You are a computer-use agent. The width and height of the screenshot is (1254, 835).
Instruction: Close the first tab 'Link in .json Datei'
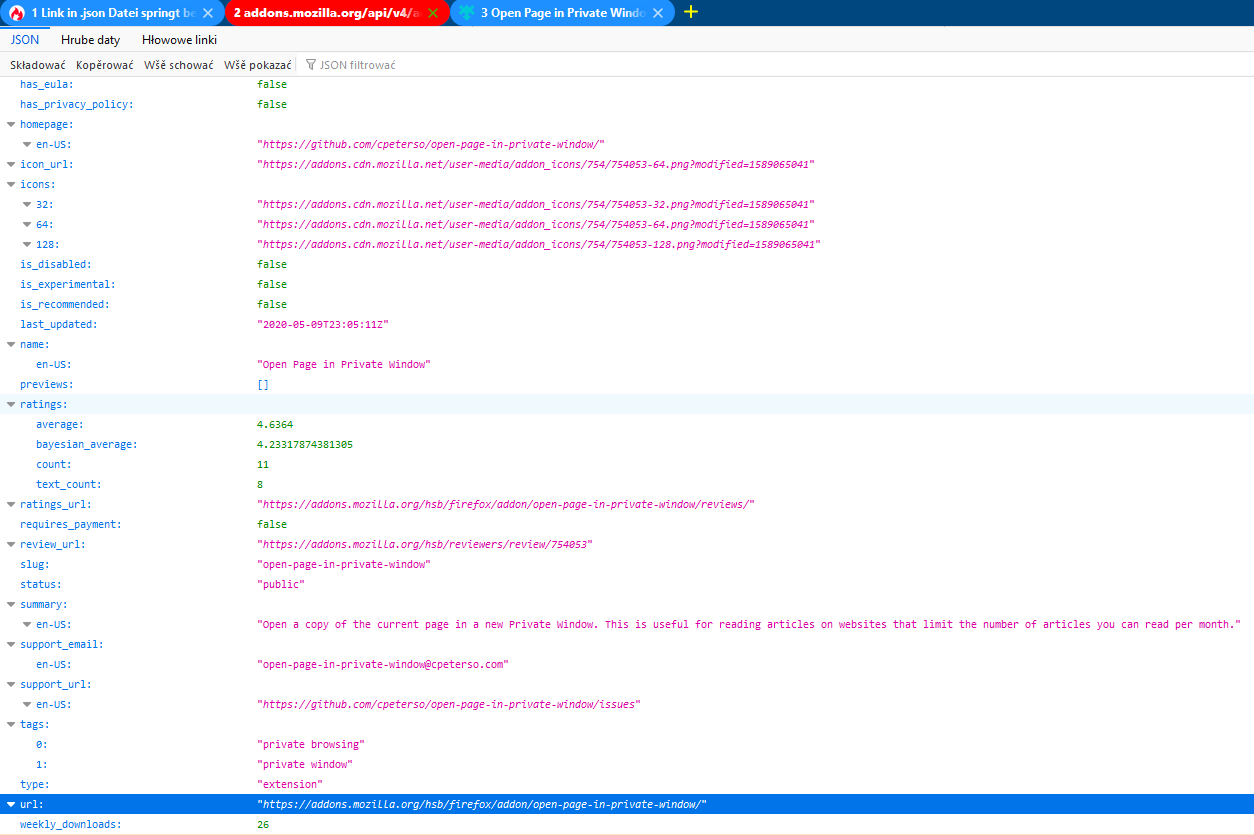point(208,13)
